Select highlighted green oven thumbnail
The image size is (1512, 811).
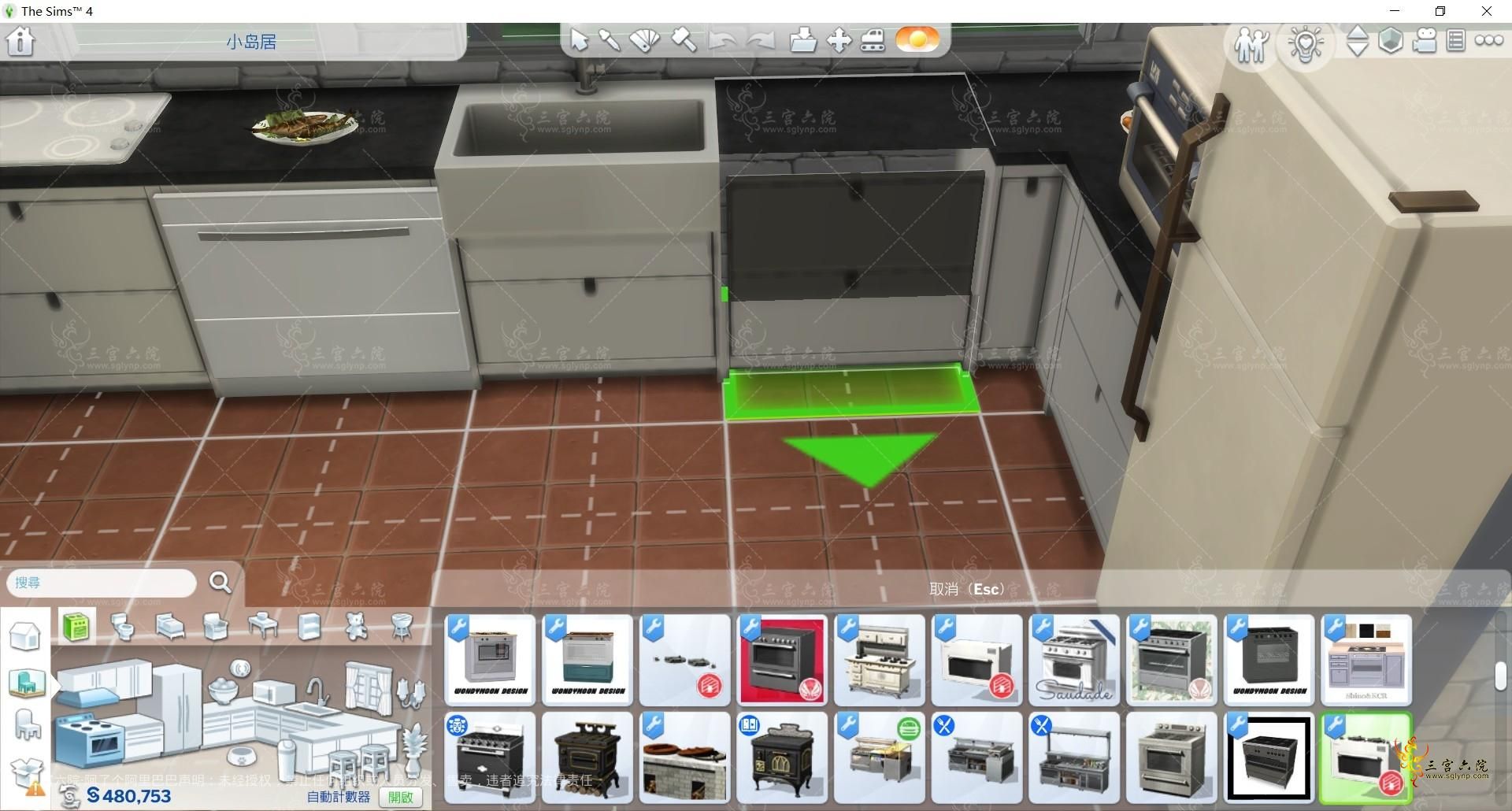[1366, 757]
